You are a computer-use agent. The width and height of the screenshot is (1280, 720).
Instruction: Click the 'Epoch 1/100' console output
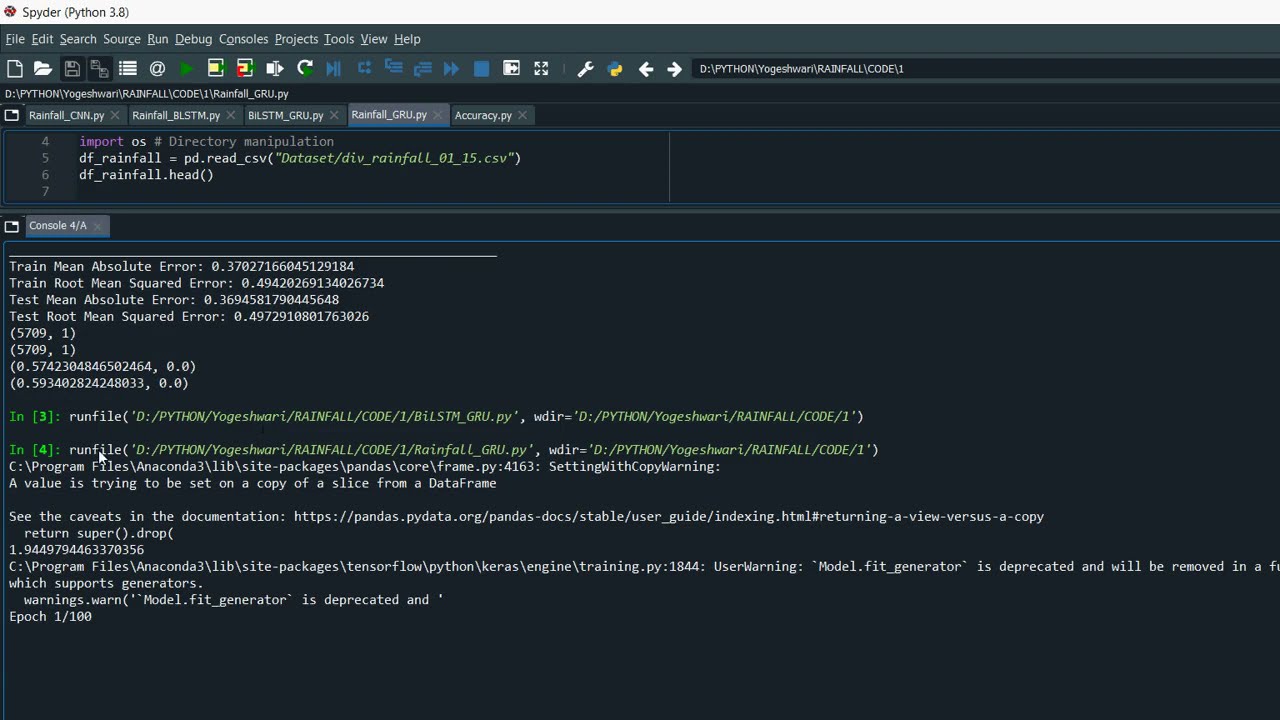(50, 617)
